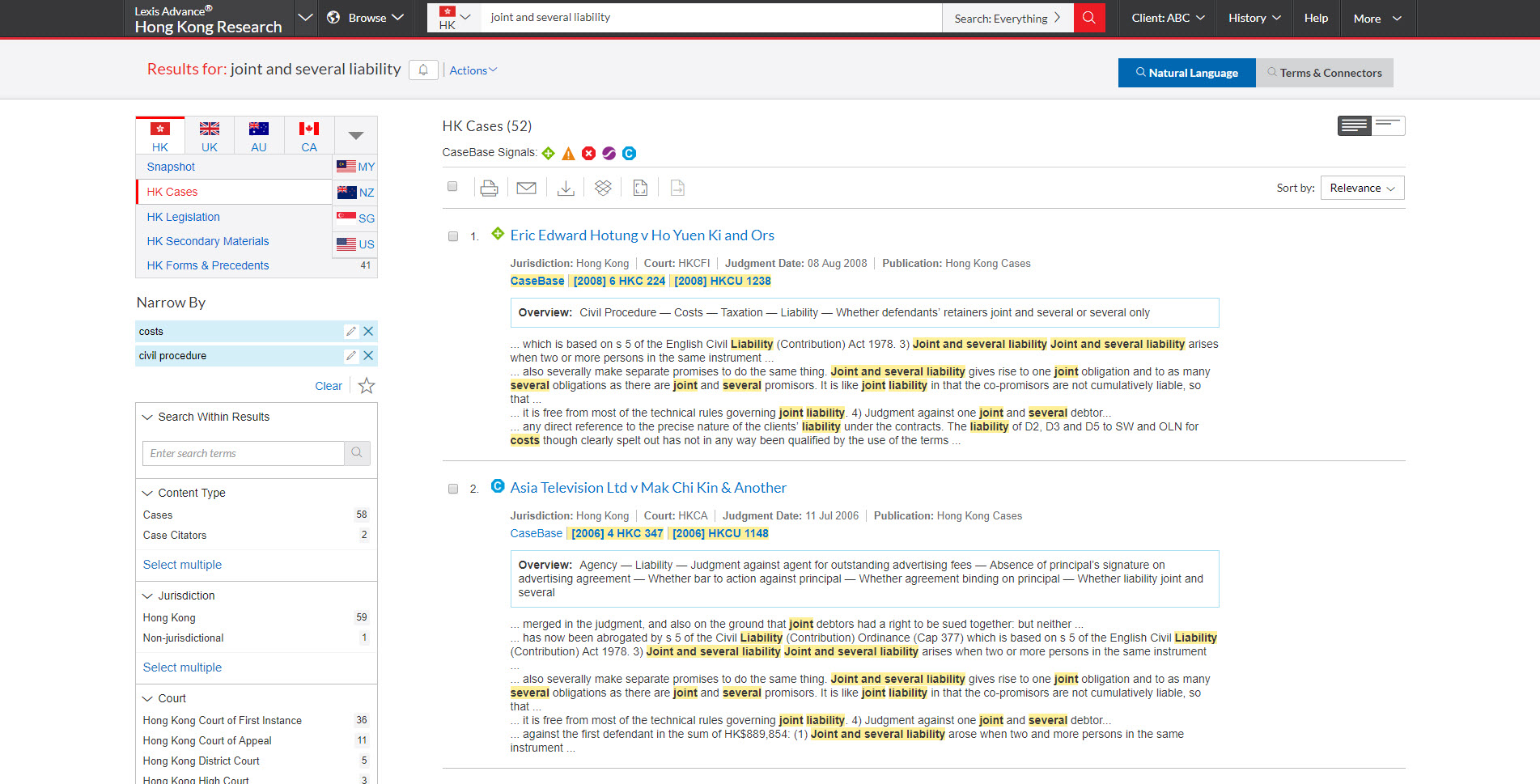Image resolution: width=1540 pixels, height=784 pixels.
Task: Select Singapore SG jurisdiction flag
Action: tap(355, 218)
